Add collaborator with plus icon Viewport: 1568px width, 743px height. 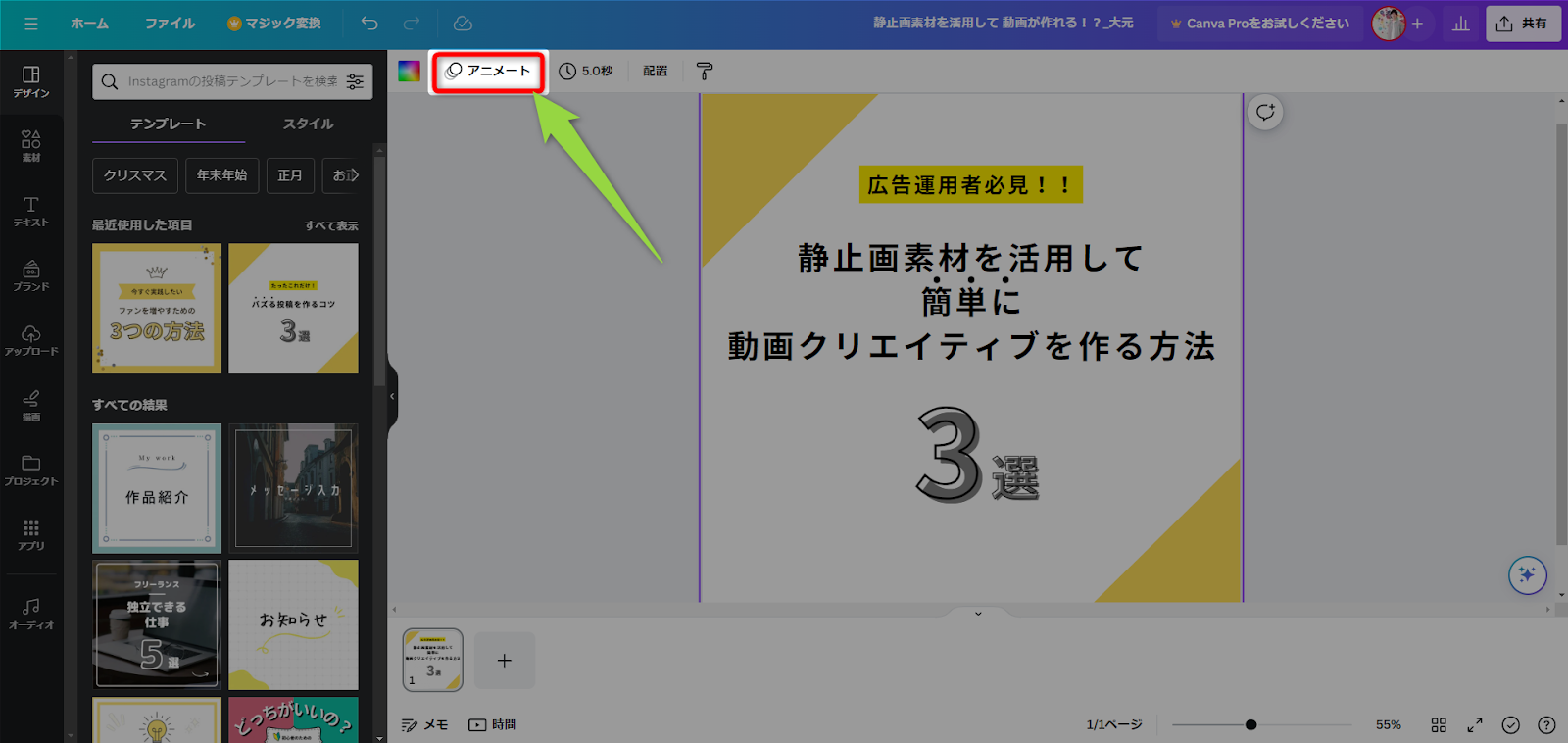click(x=1417, y=24)
